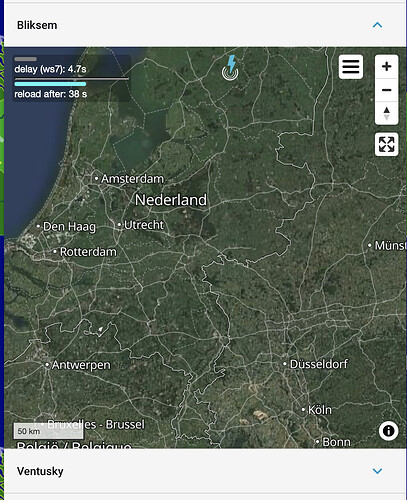Click the cyan reload progress bar

point(50,84)
